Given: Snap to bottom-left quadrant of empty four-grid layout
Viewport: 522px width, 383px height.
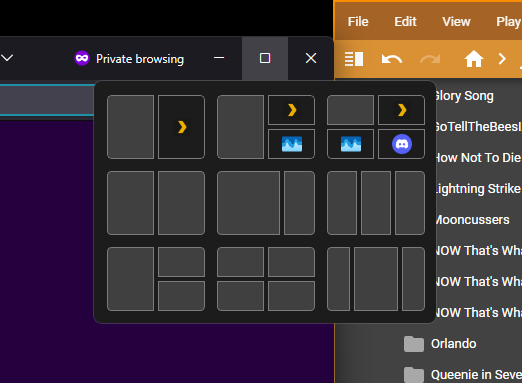Looking at the screenshot, I should coord(241,296).
